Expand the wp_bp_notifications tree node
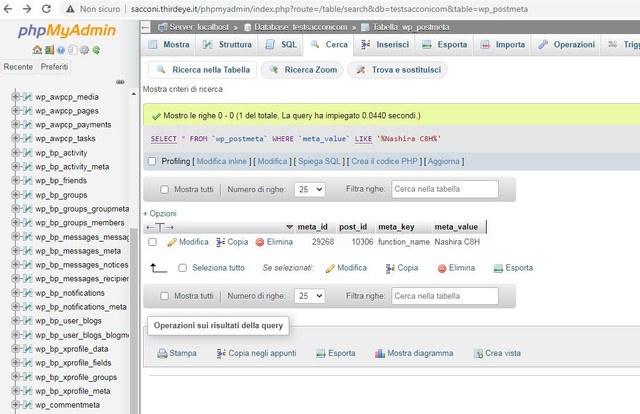This screenshot has width=640, height=414. (16, 293)
